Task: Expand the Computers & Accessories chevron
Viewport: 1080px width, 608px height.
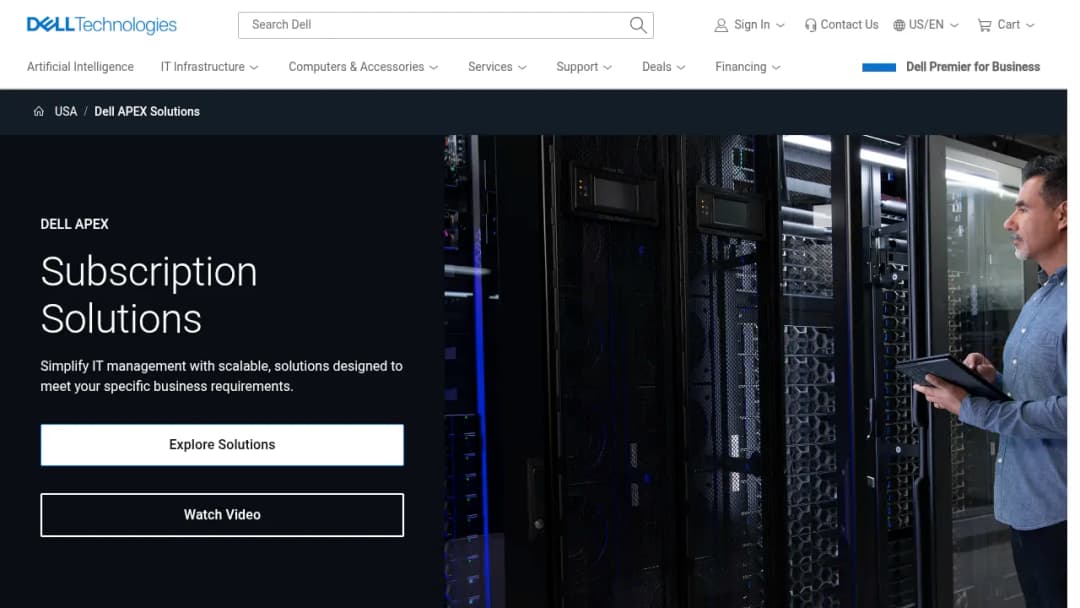Action: tap(433, 67)
